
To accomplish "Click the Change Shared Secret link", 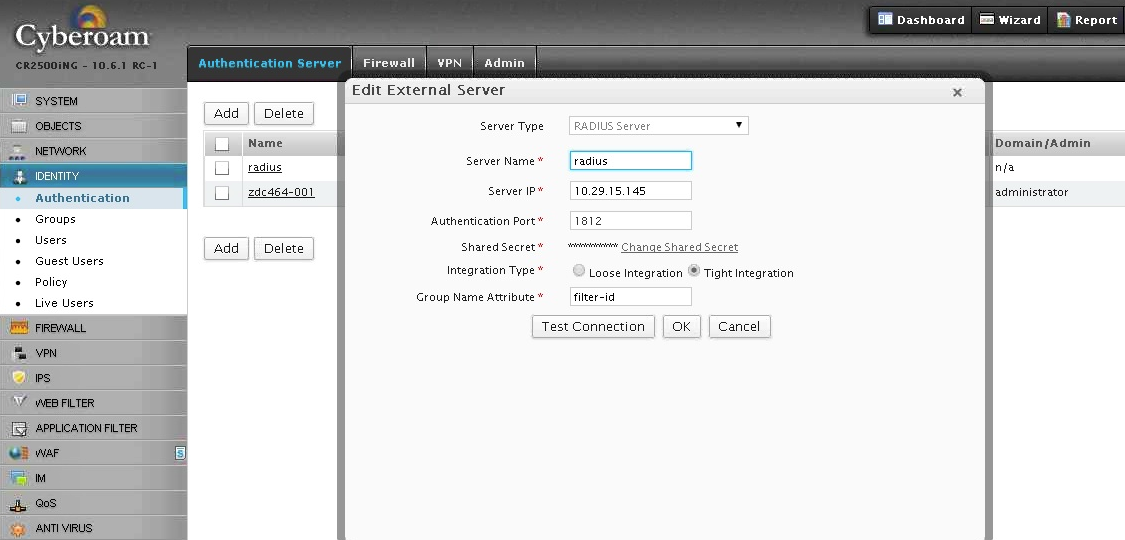I will click(x=679, y=247).
